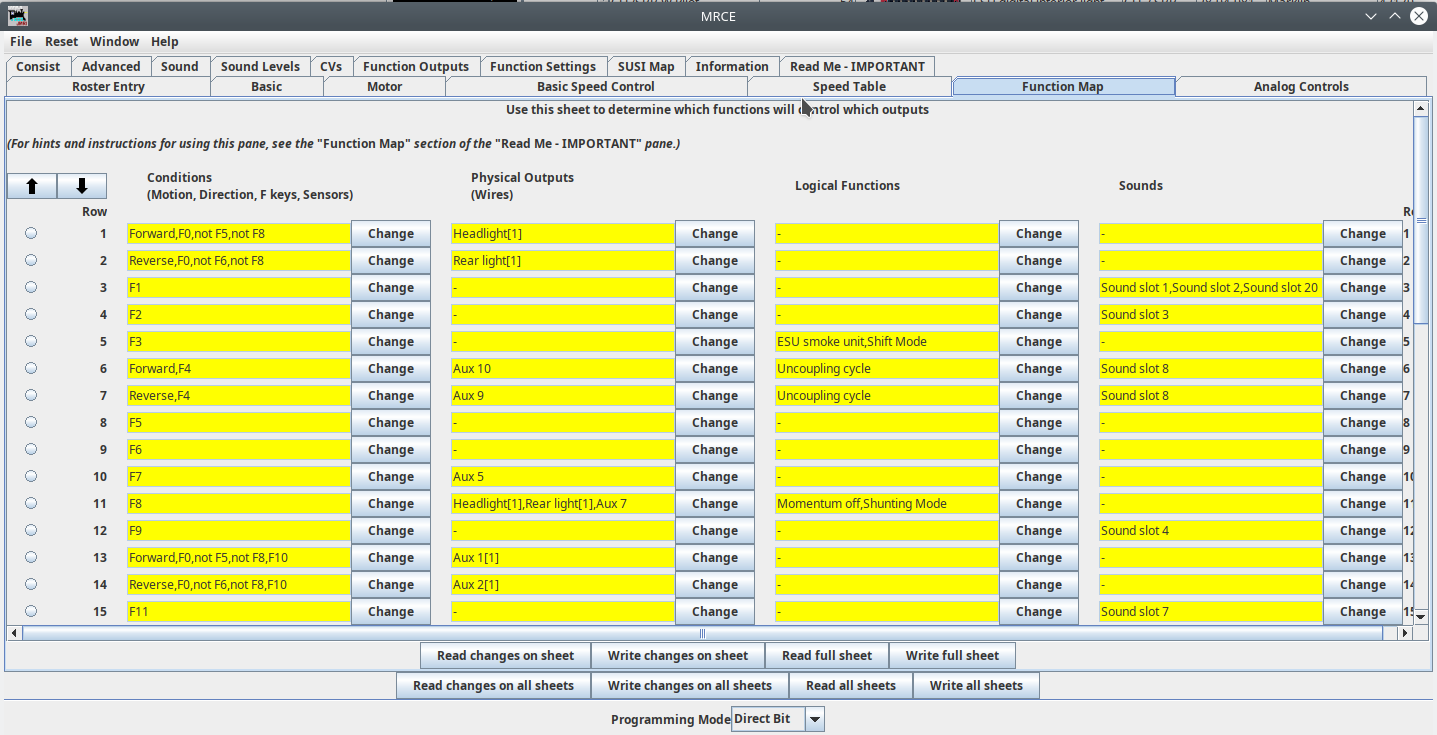Click Read changes on sheet button
Image resolution: width=1437 pixels, height=735 pixels.
[506, 656]
